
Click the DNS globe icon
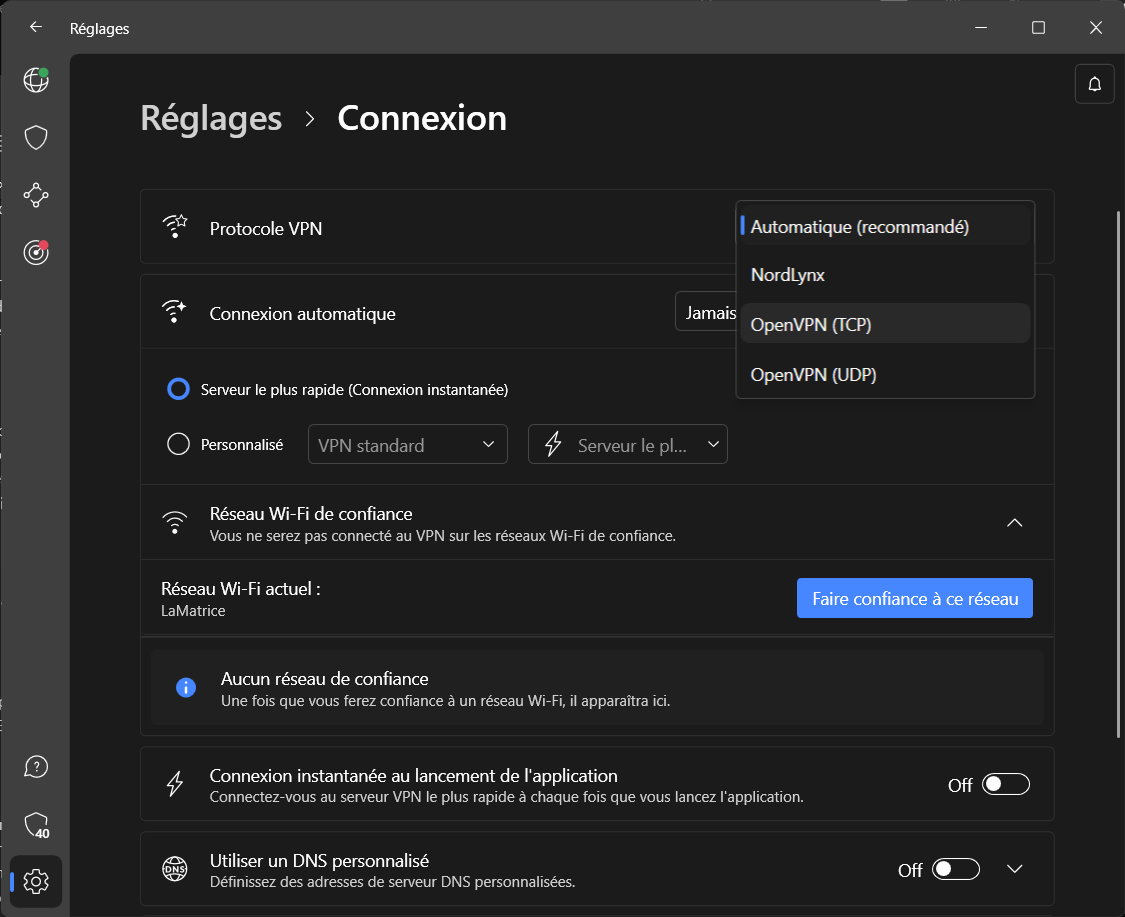tap(174, 869)
